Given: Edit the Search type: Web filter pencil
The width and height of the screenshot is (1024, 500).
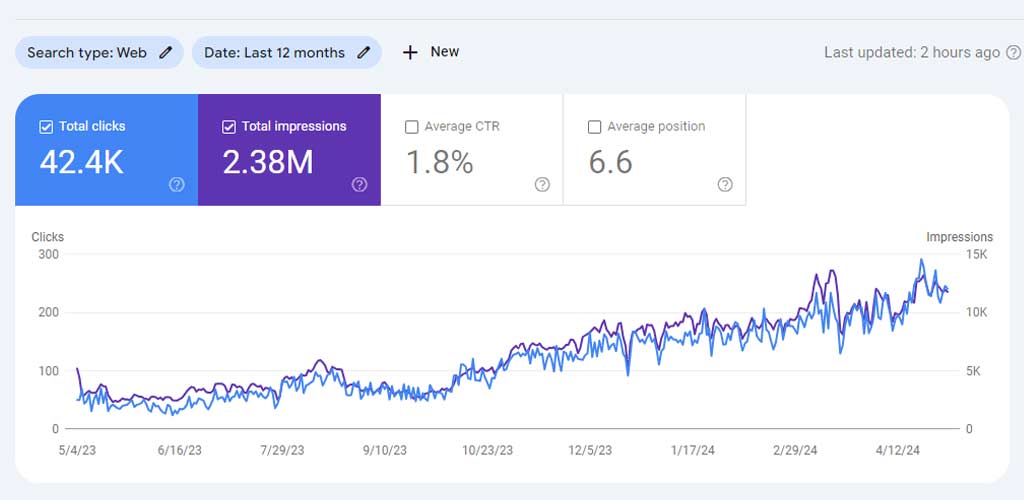Looking at the screenshot, I should tap(166, 53).
